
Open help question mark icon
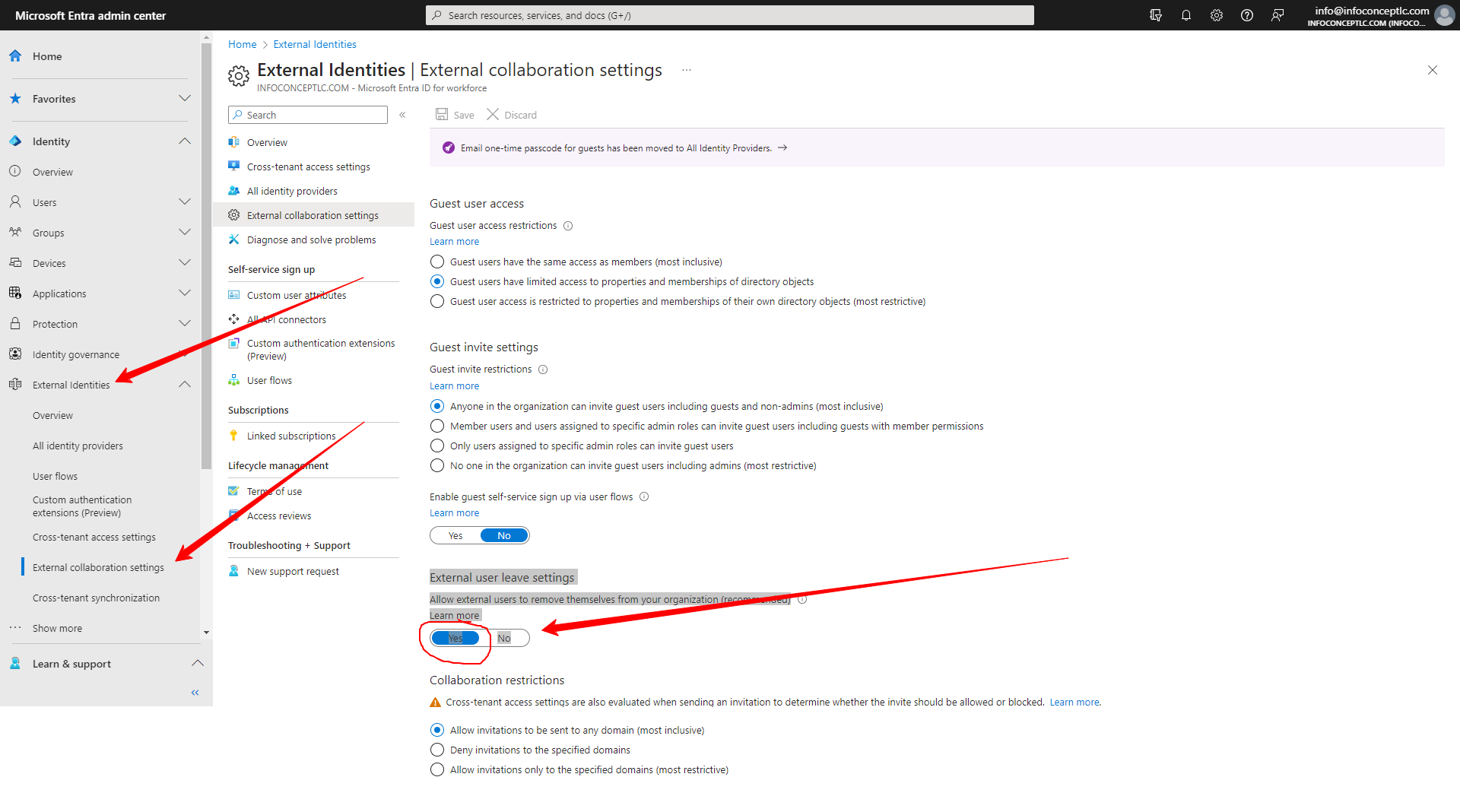(x=1247, y=15)
